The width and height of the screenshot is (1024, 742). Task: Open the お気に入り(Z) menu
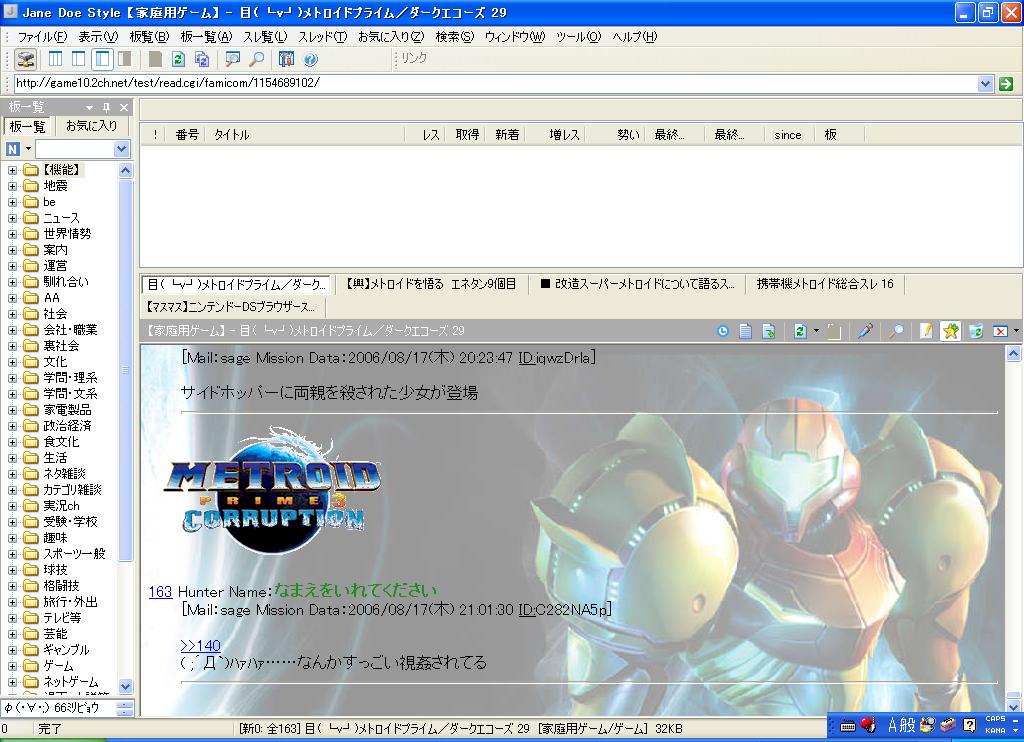click(391, 37)
